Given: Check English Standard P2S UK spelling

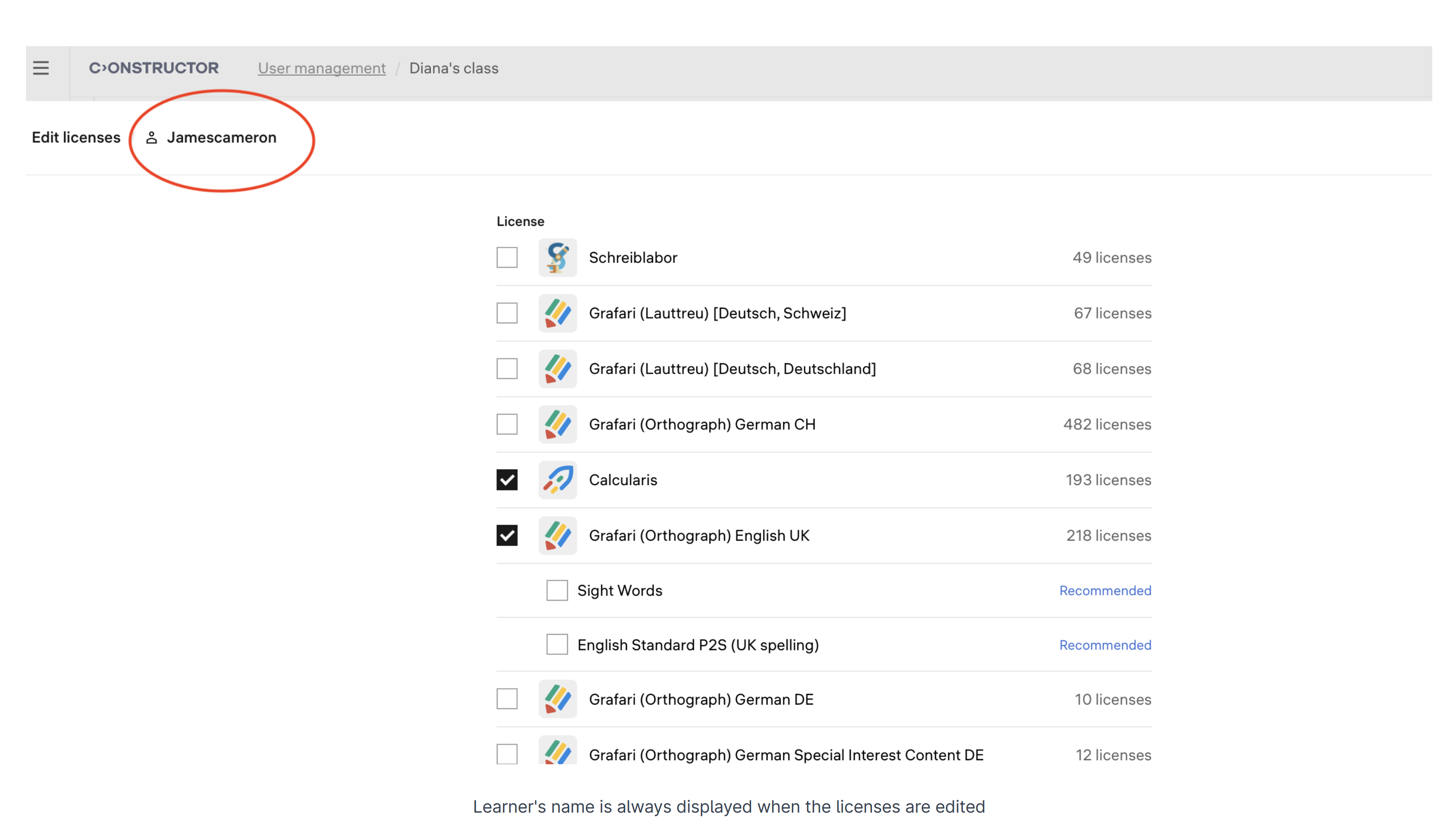Looking at the screenshot, I should click(557, 645).
